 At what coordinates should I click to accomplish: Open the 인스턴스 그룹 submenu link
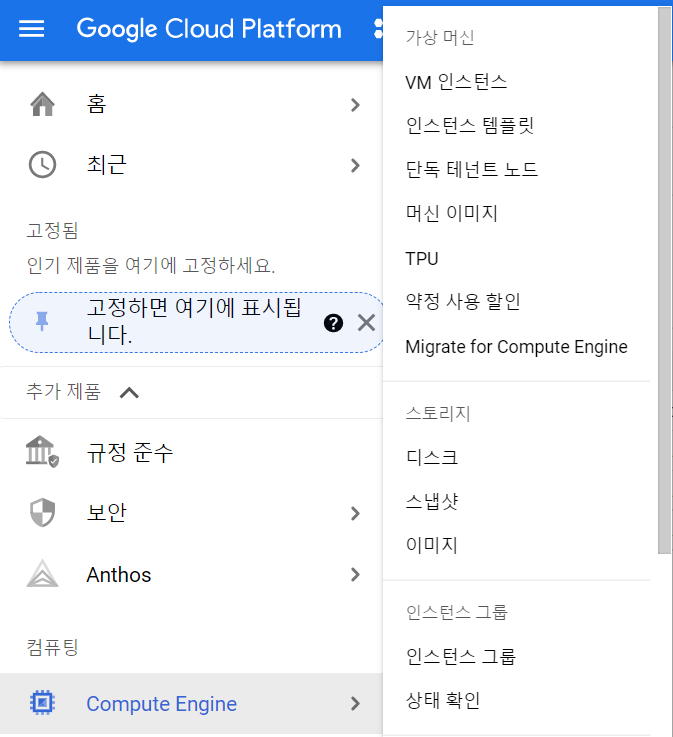click(461, 656)
